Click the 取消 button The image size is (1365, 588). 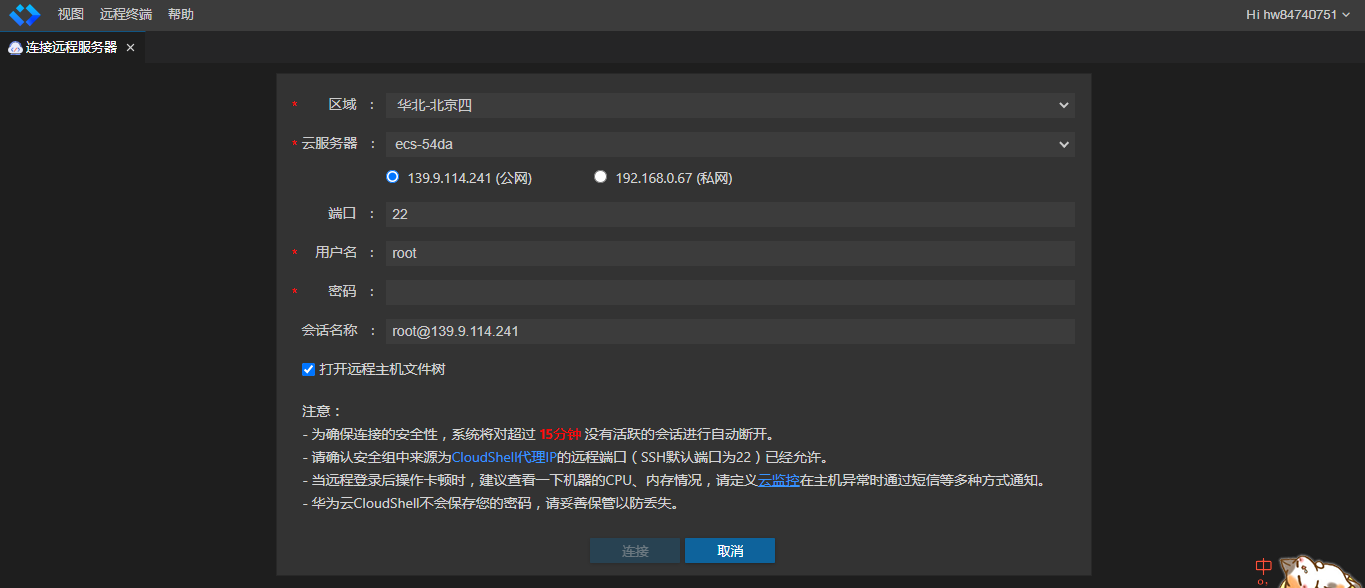[730, 551]
